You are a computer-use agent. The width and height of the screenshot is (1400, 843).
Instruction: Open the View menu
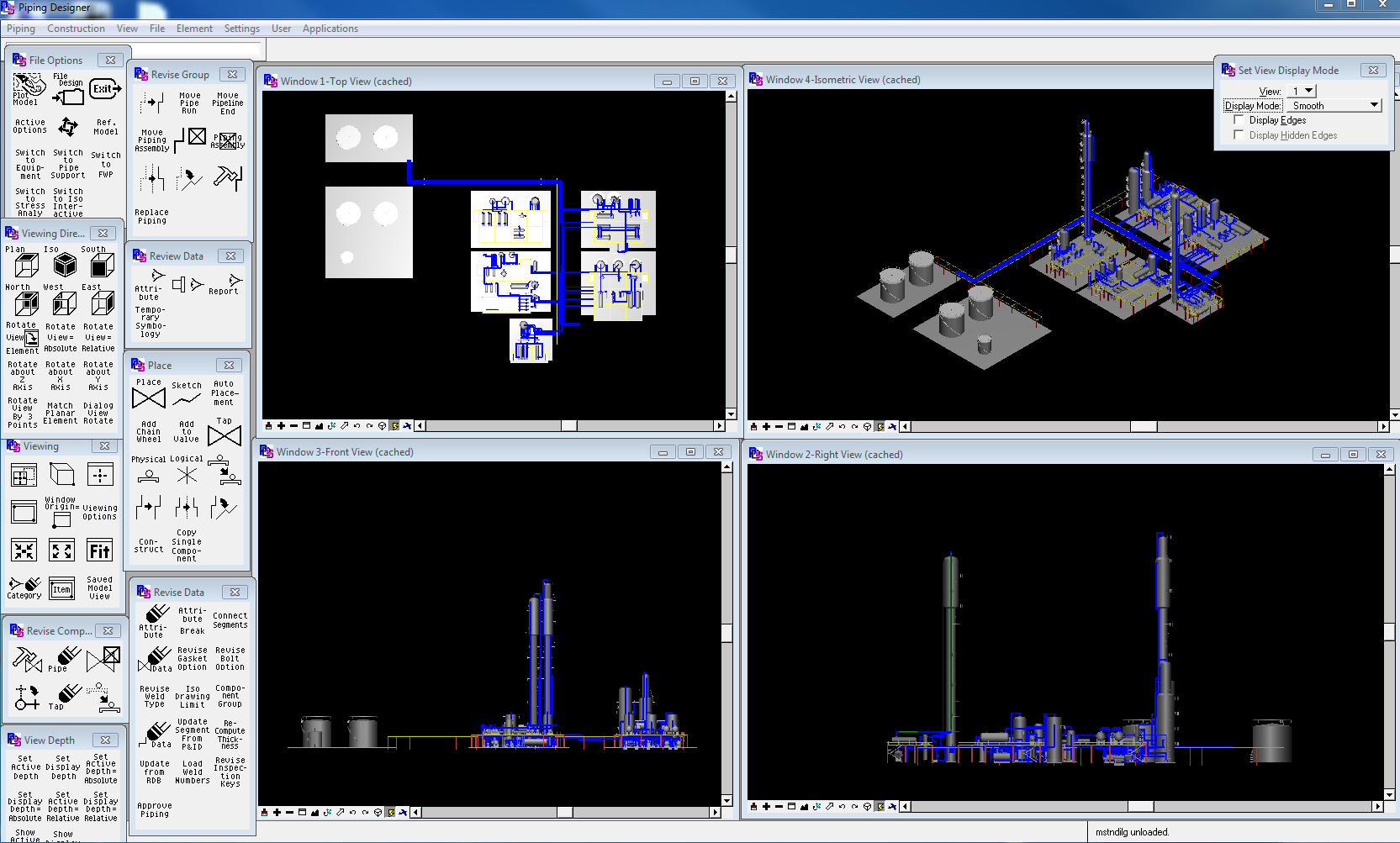[127, 29]
